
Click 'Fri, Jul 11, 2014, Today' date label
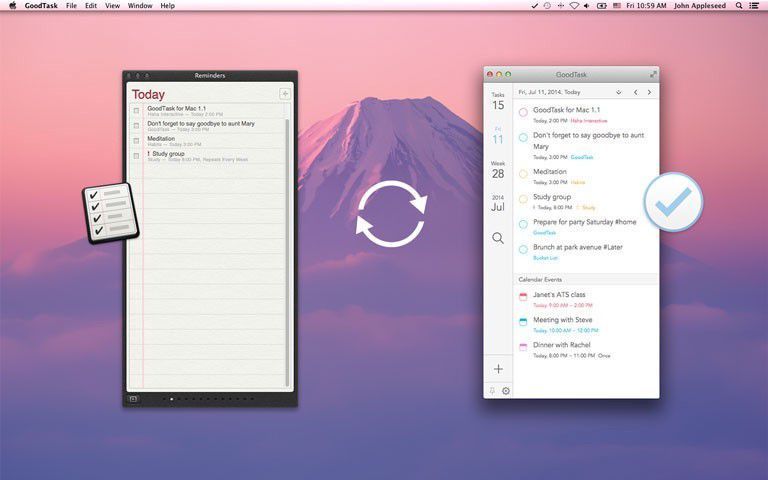click(x=549, y=92)
